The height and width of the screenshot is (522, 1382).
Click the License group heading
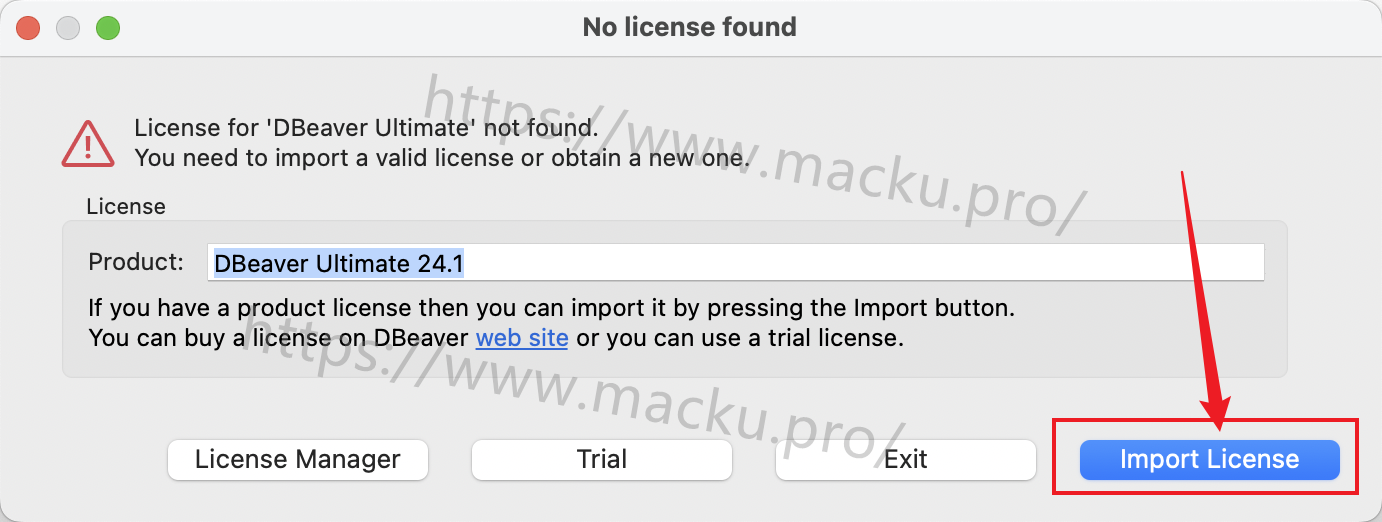pos(126,207)
